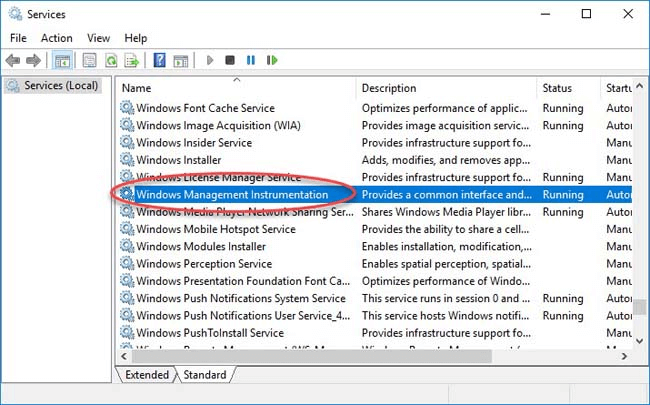Click 'Enables spatial perception, spatial...' description
Viewport: 650px width, 405px height.
coord(446,264)
